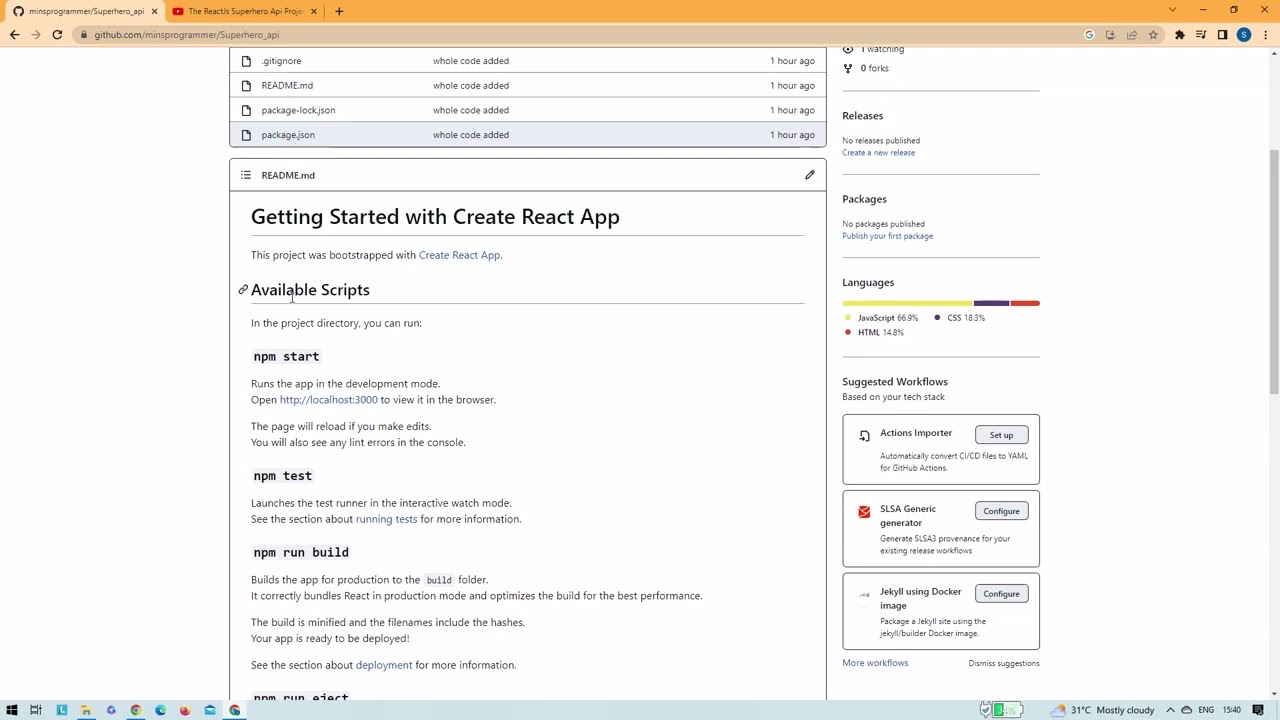Image resolution: width=1280 pixels, height=720 pixels.
Task: Open the http://localhost:3000 link
Action: pos(328,400)
